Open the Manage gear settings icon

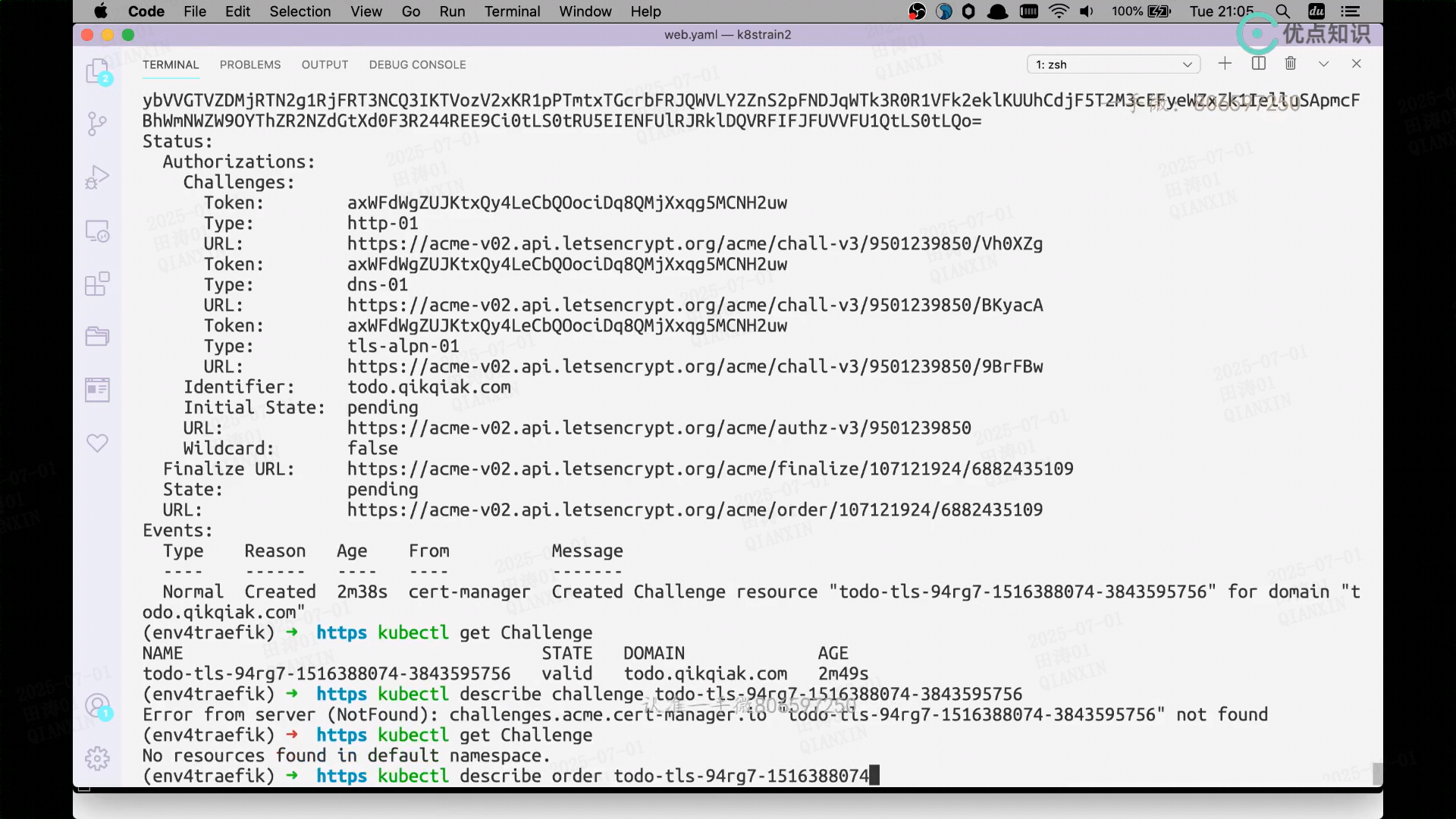97,758
